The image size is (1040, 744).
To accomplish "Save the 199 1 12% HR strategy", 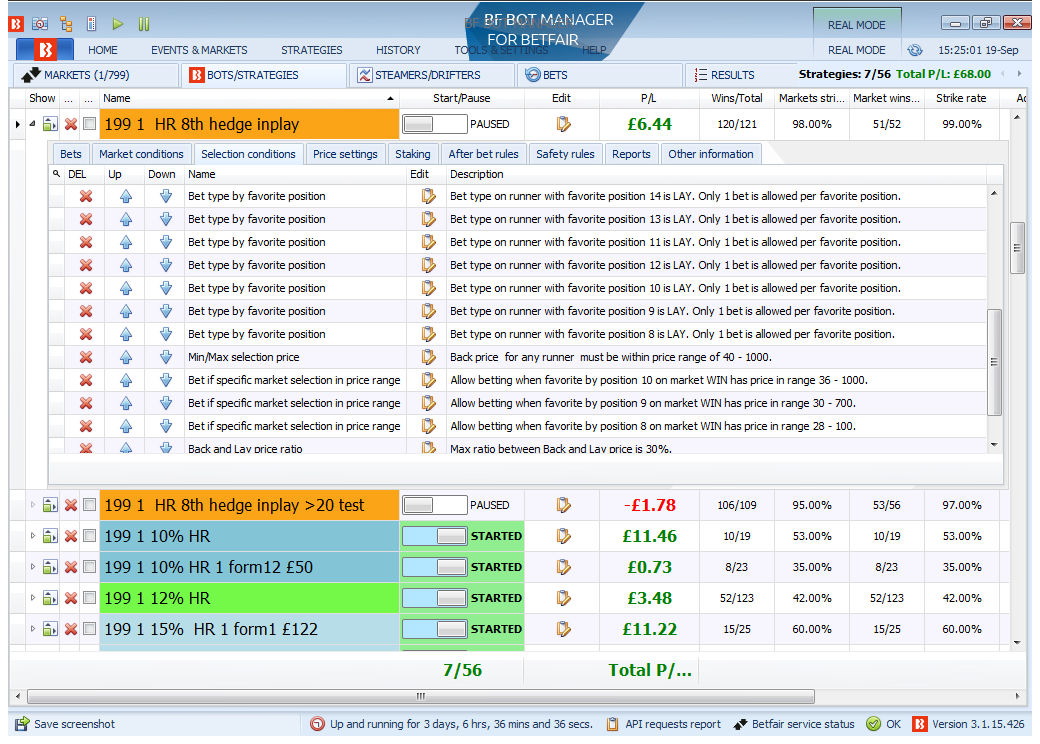I will [x=50, y=598].
